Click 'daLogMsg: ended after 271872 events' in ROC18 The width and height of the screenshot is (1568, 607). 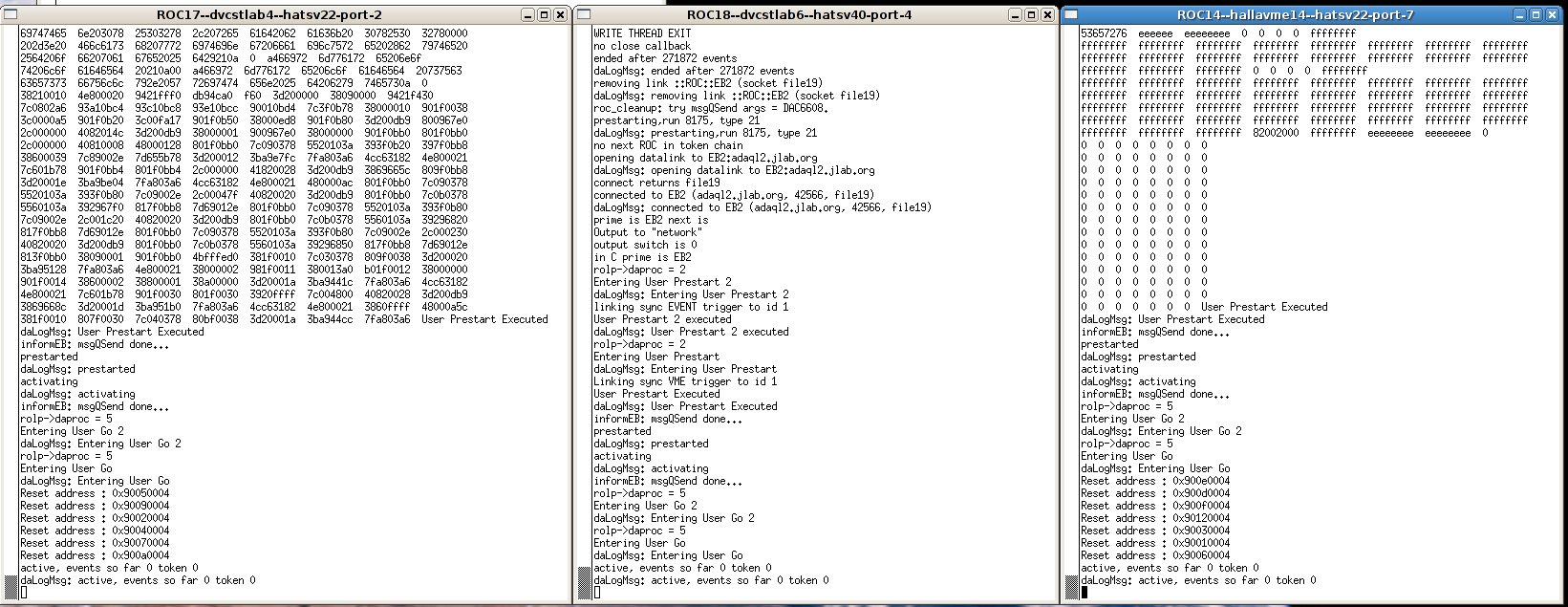tap(694, 71)
